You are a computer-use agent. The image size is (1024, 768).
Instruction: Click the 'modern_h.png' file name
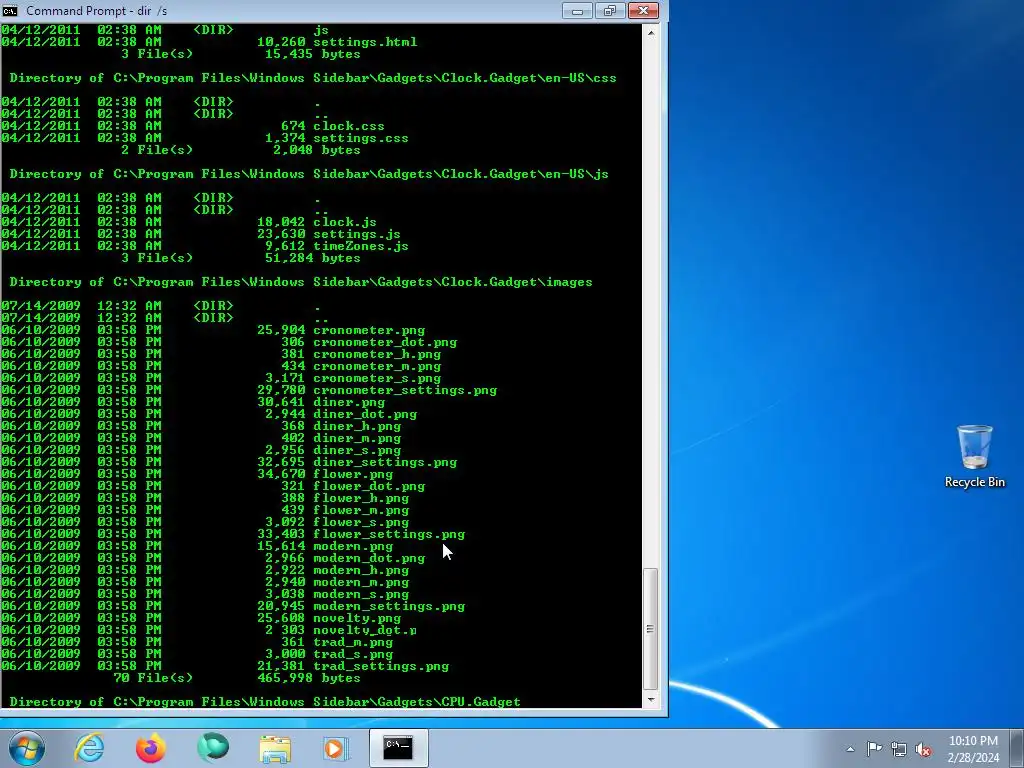360,570
